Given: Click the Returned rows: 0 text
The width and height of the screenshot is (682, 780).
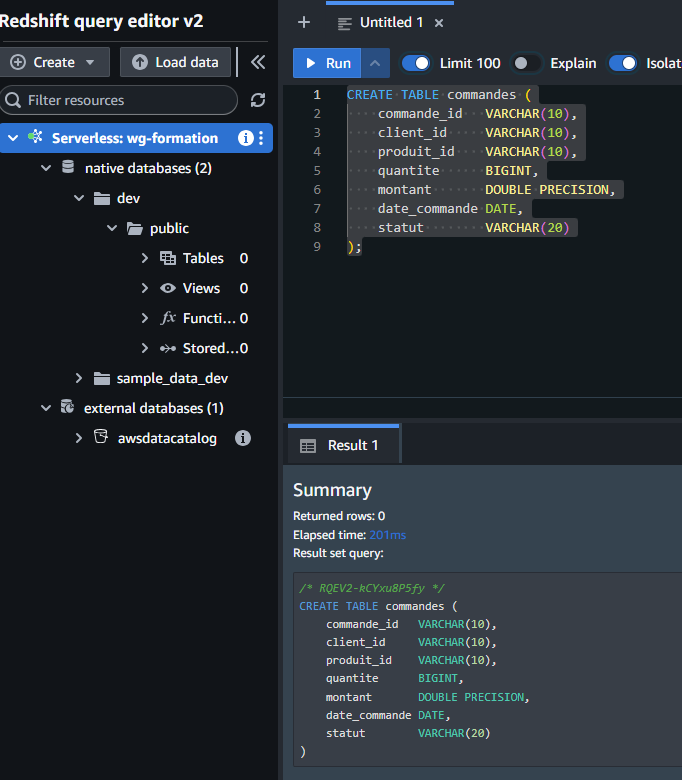Looking at the screenshot, I should click(x=339, y=516).
